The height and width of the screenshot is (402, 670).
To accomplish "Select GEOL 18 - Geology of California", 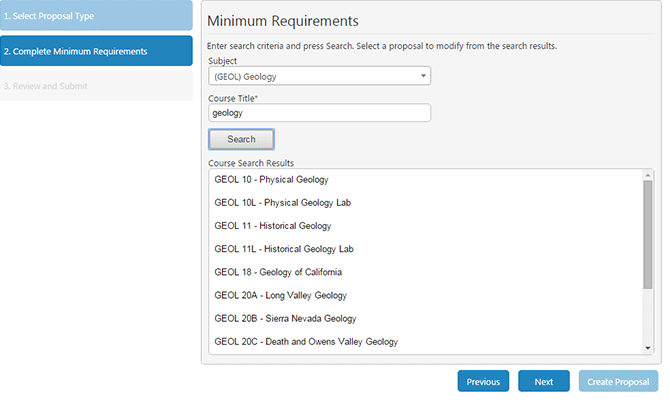I will point(278,272).
